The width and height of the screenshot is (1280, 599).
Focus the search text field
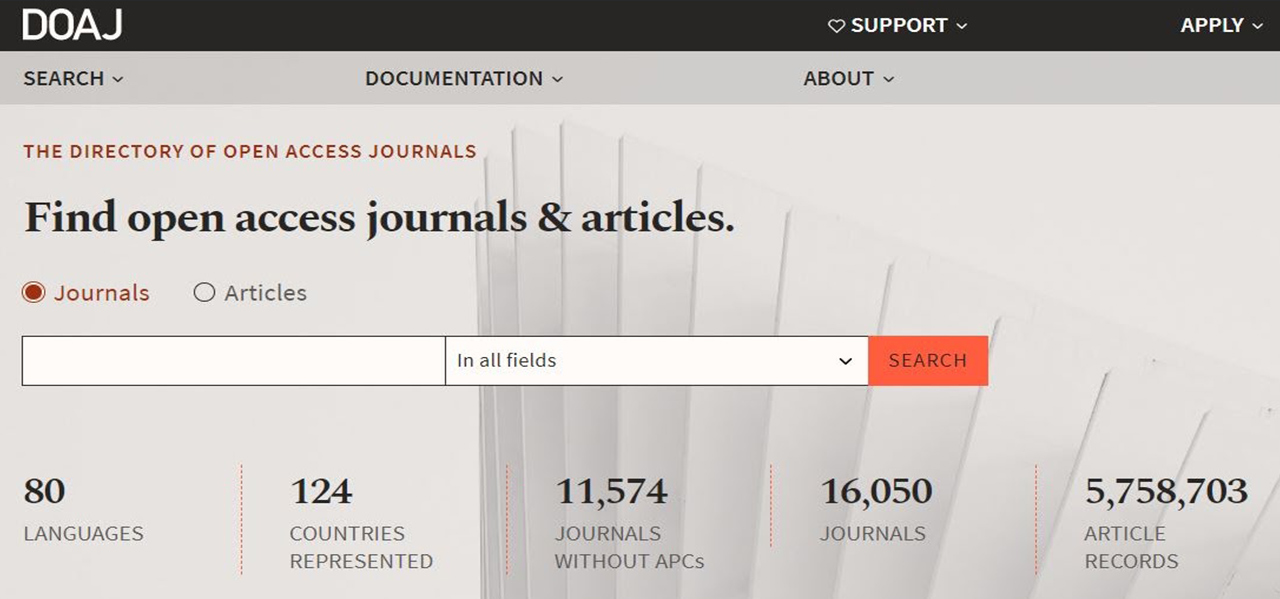point(234,361)
